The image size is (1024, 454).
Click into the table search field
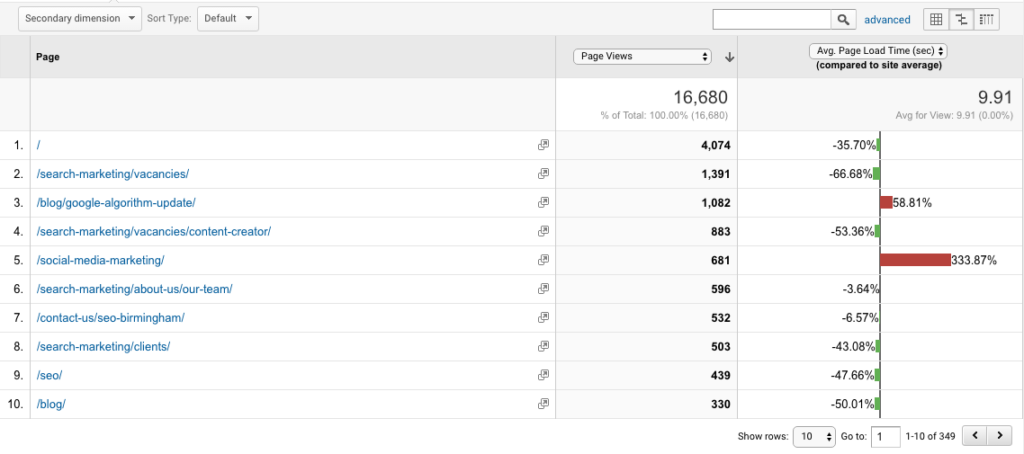[772, 20]
